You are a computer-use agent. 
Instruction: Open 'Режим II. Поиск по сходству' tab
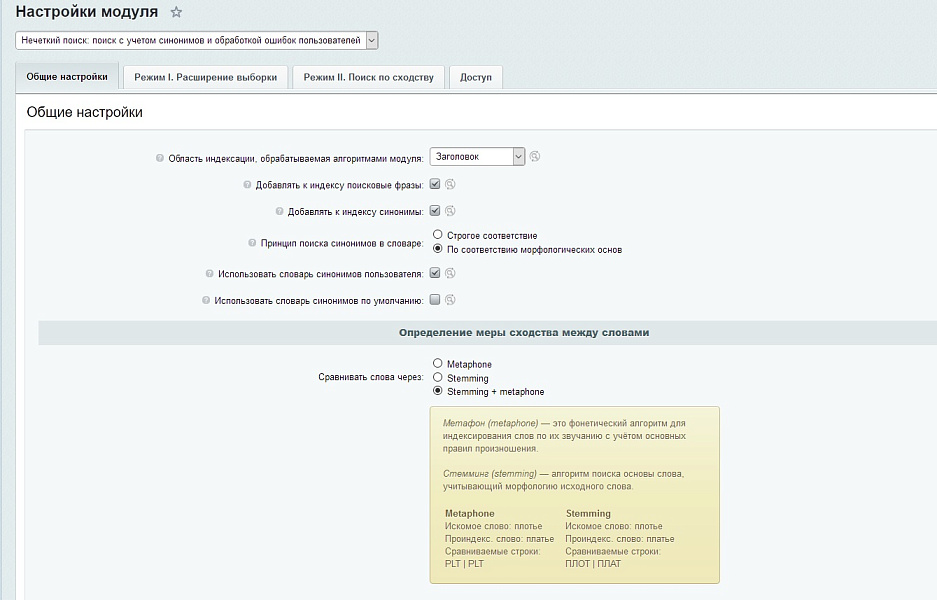[368, 78]
